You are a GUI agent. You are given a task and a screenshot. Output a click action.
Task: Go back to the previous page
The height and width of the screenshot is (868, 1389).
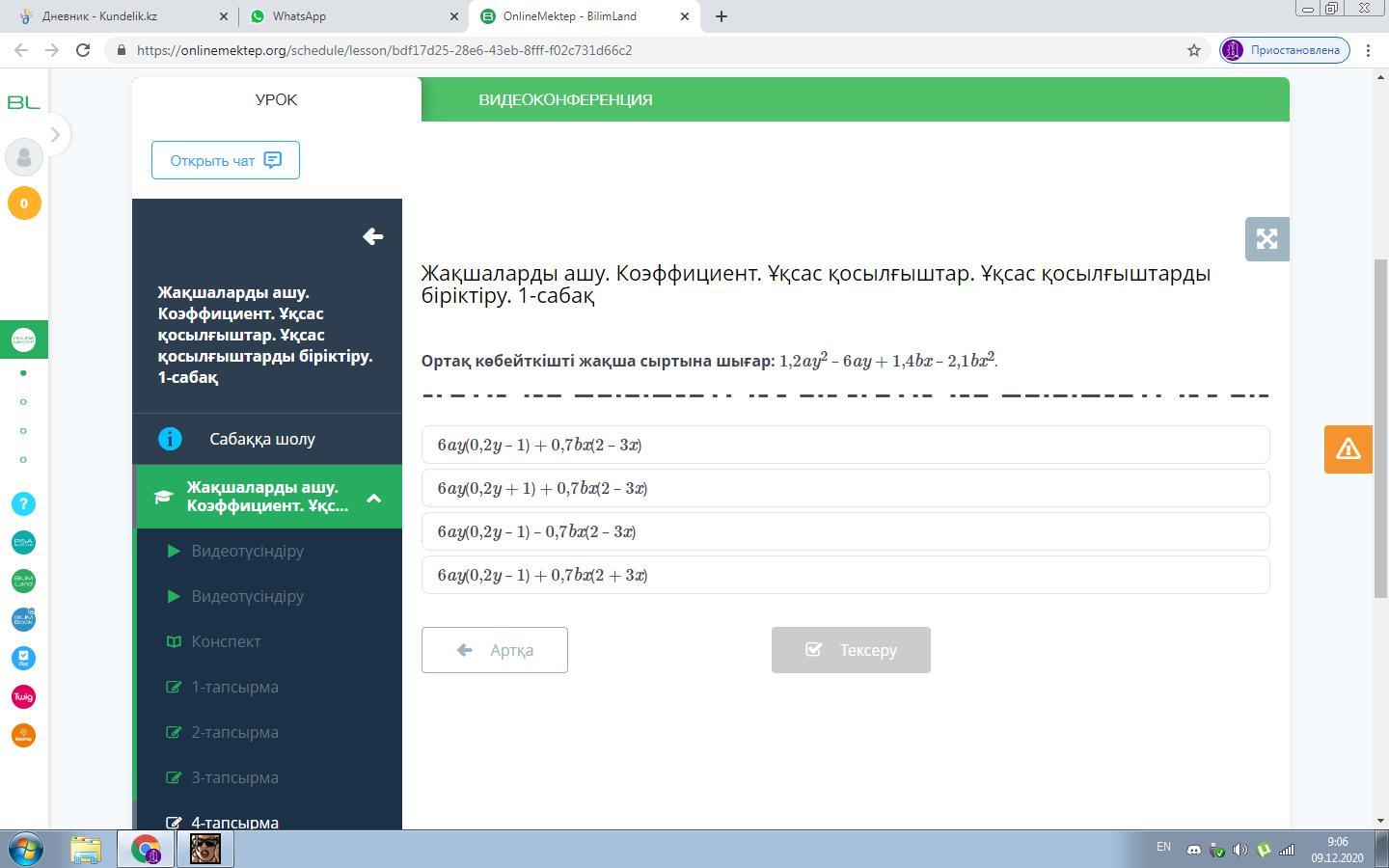coord(22,50)
